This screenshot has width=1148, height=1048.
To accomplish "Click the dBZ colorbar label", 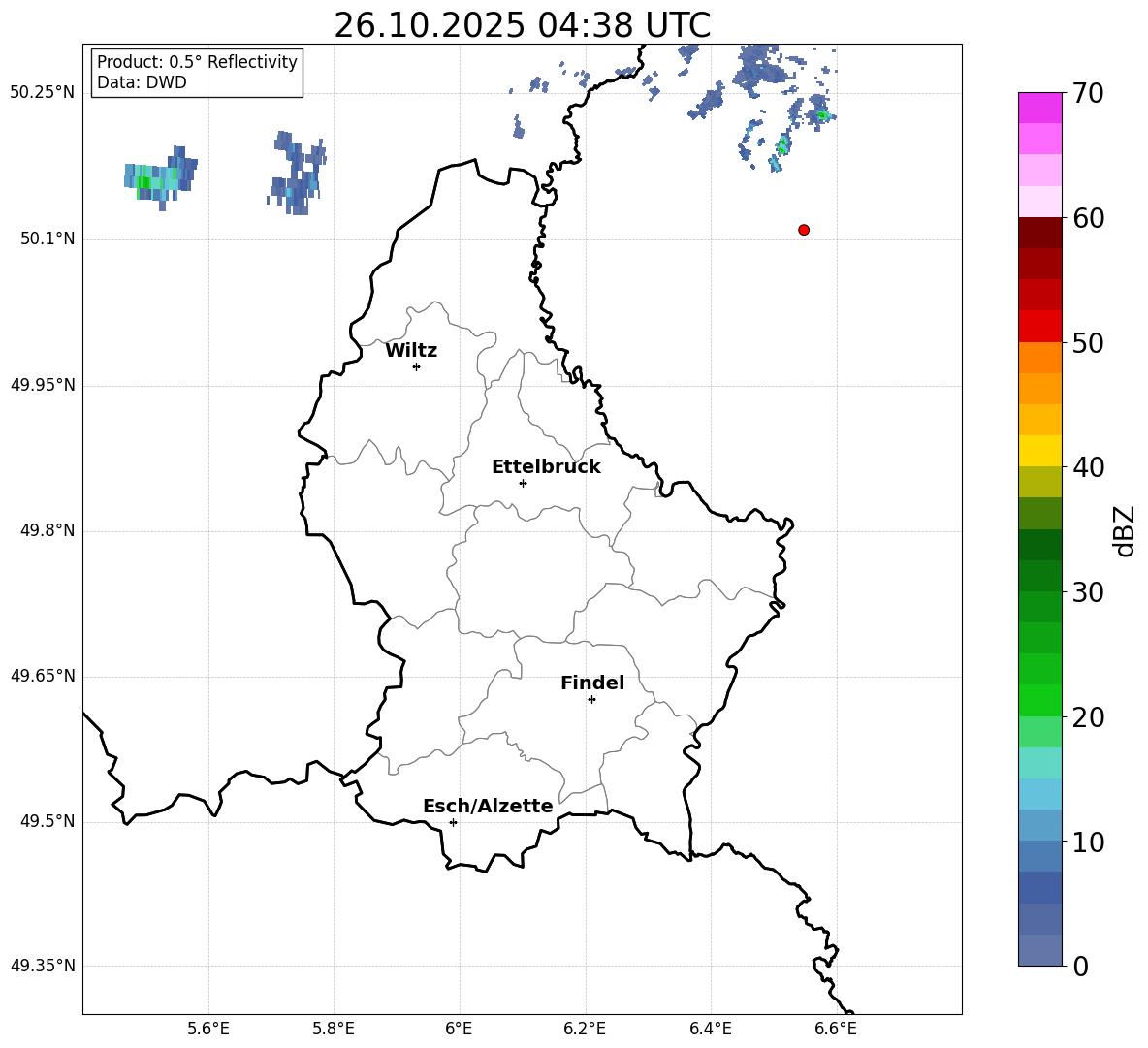I will 1124,530.
